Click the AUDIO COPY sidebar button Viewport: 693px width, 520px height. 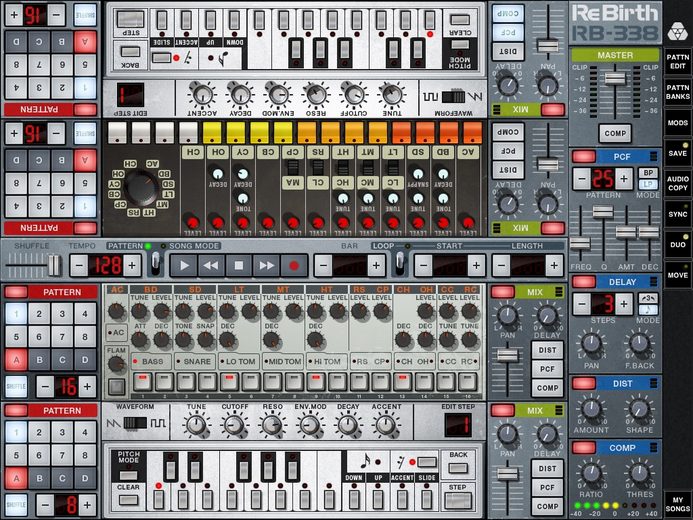point(678,183)
